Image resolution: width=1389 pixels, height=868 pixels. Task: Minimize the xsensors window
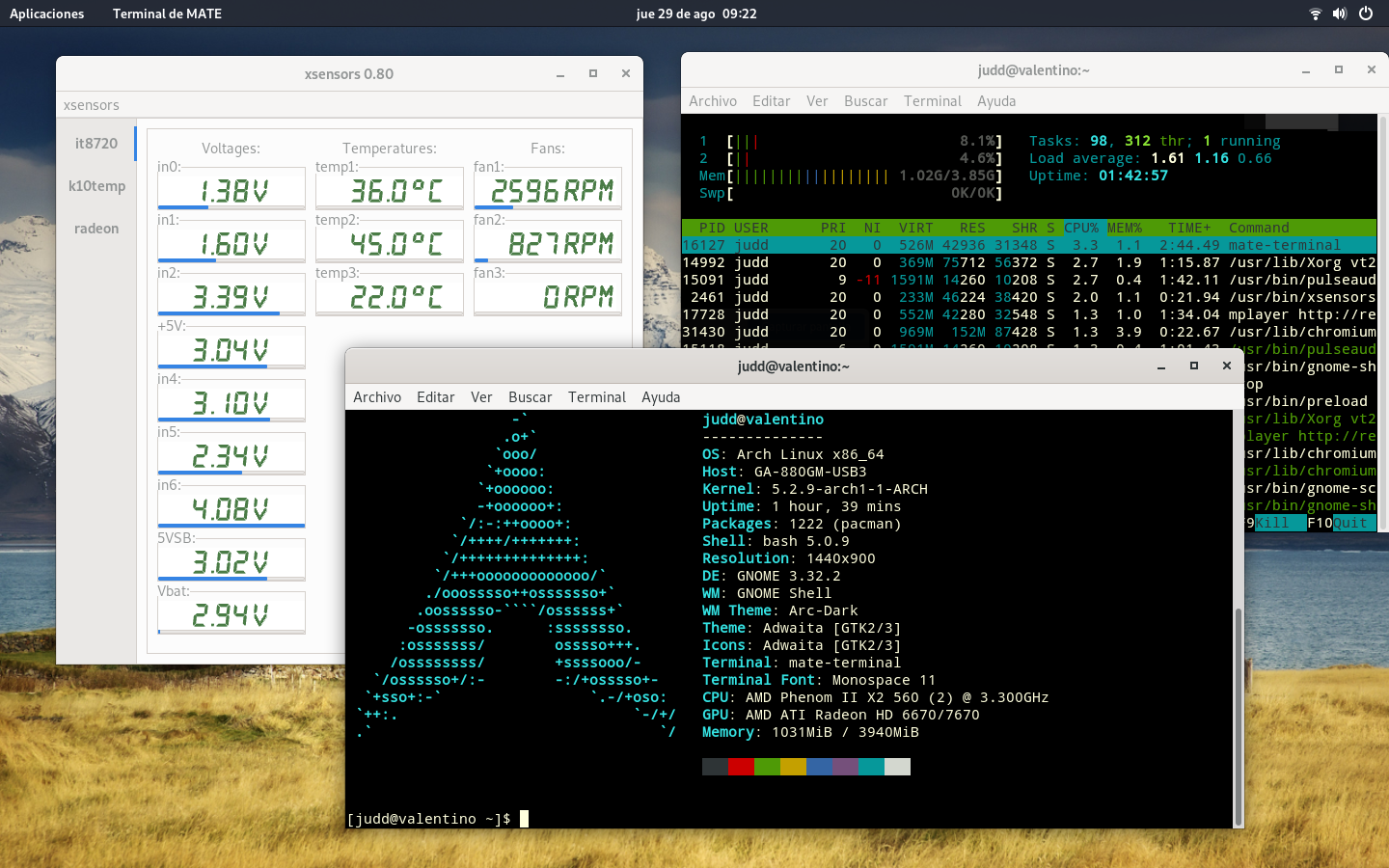pos(560,74)
